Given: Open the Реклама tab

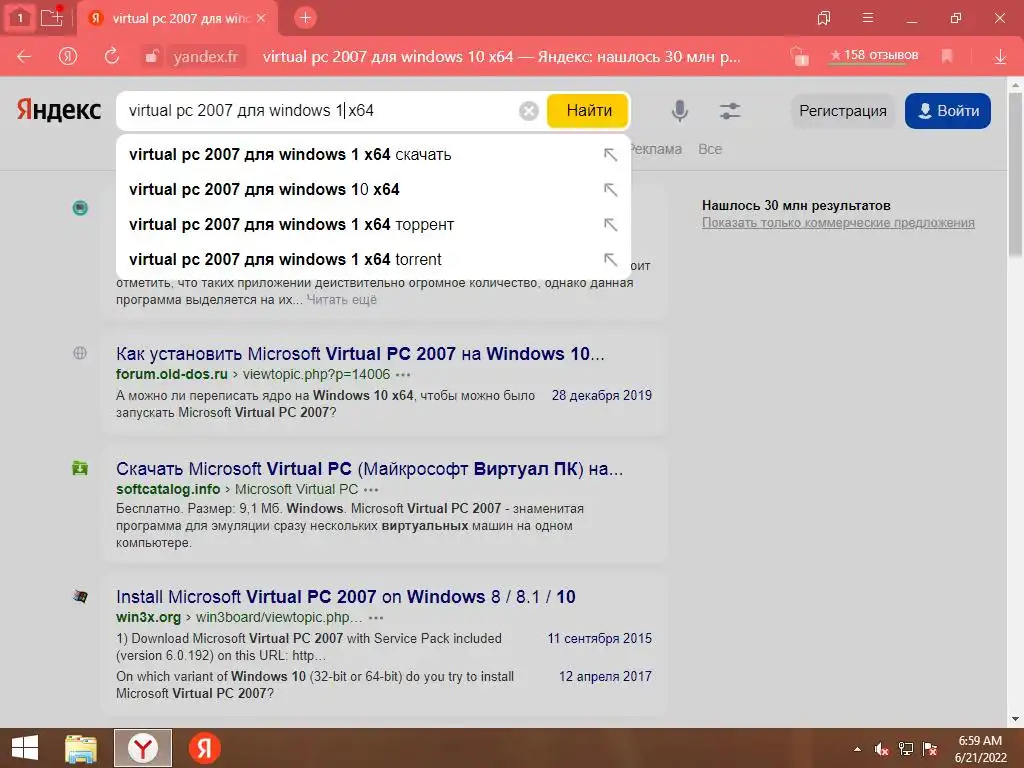Looking at the screenshot, I should click(657, 149).
